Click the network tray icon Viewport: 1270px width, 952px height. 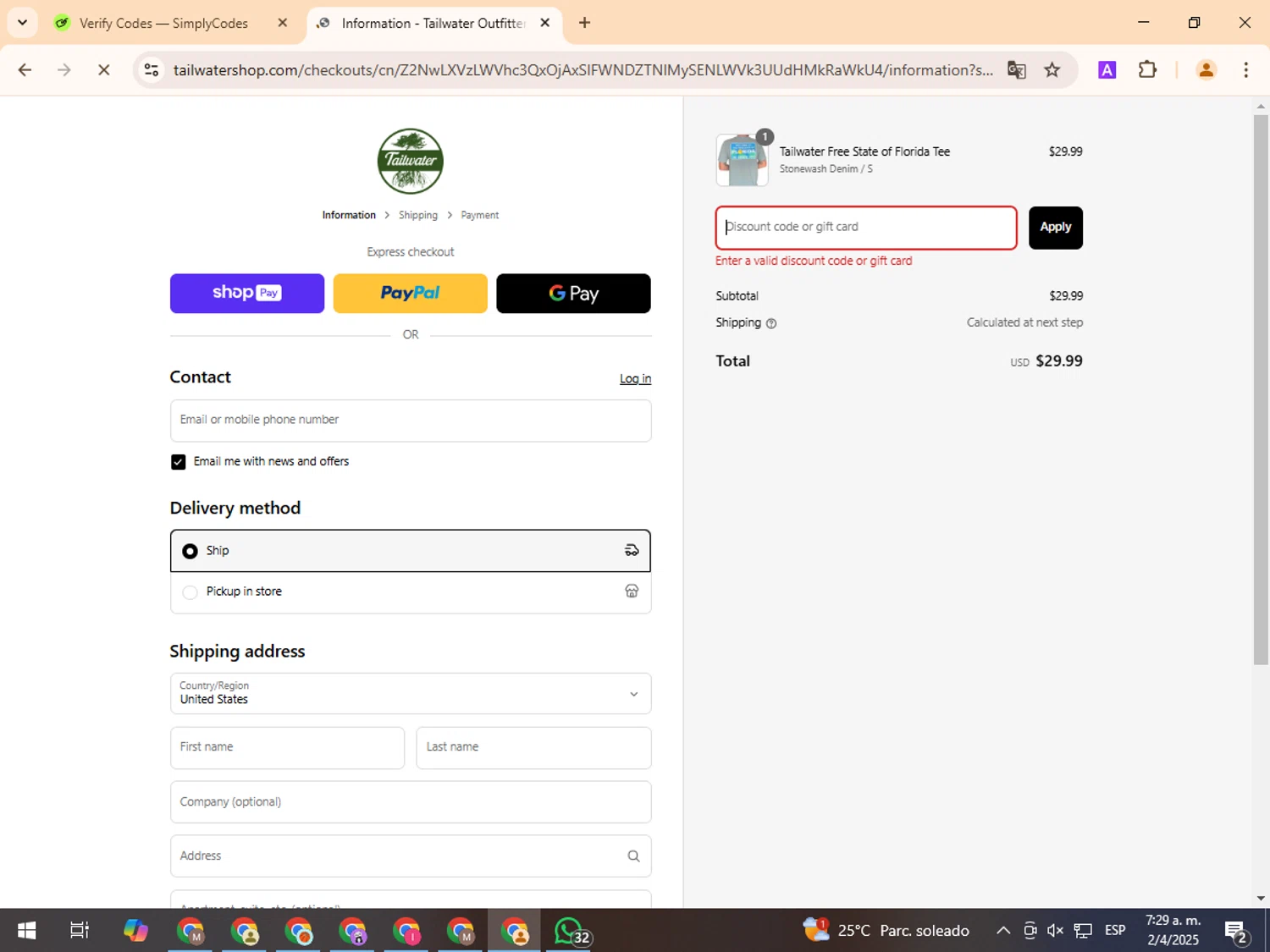1083,931
